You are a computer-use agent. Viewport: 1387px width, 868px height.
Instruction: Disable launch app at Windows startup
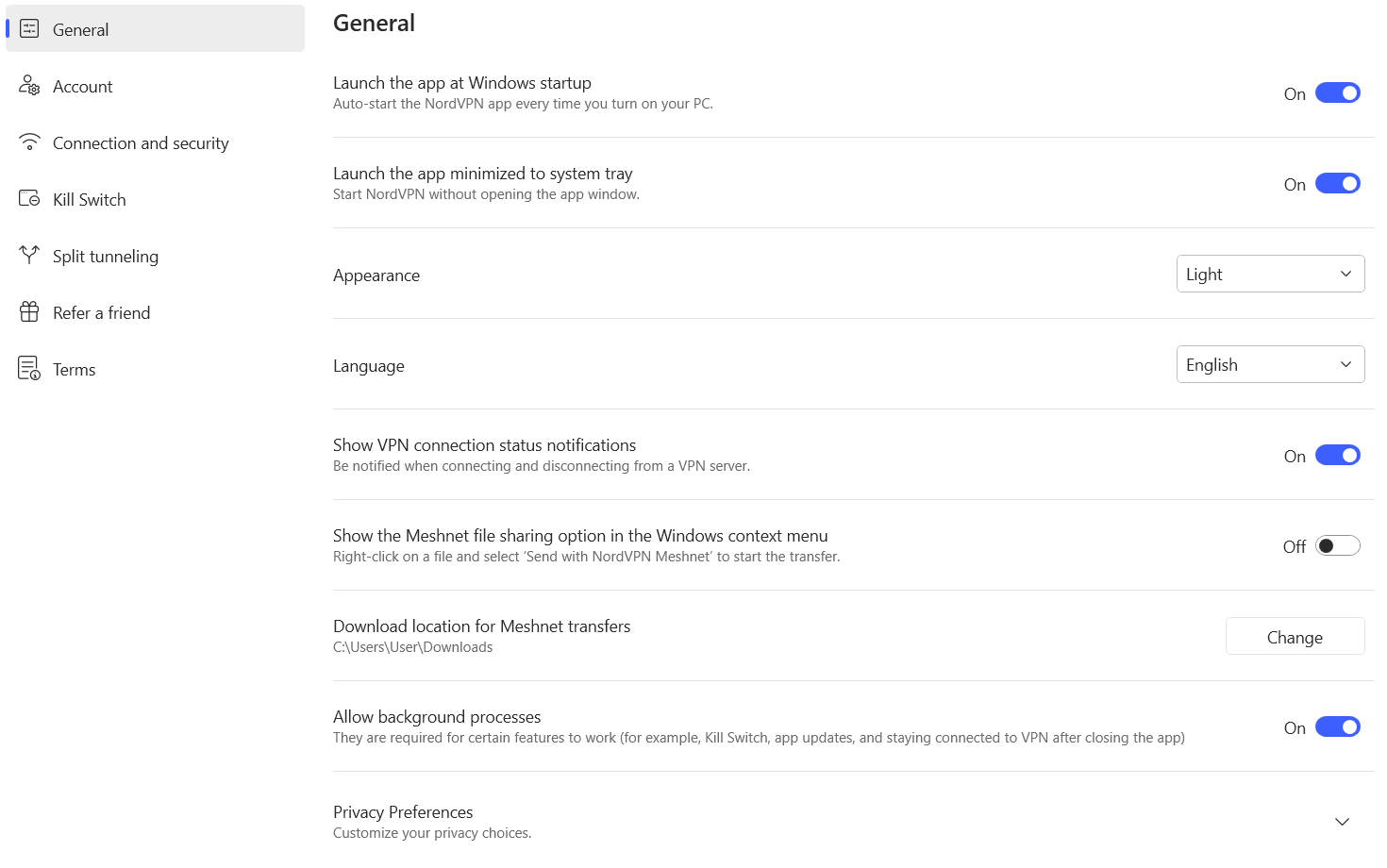pos(1337,92)
